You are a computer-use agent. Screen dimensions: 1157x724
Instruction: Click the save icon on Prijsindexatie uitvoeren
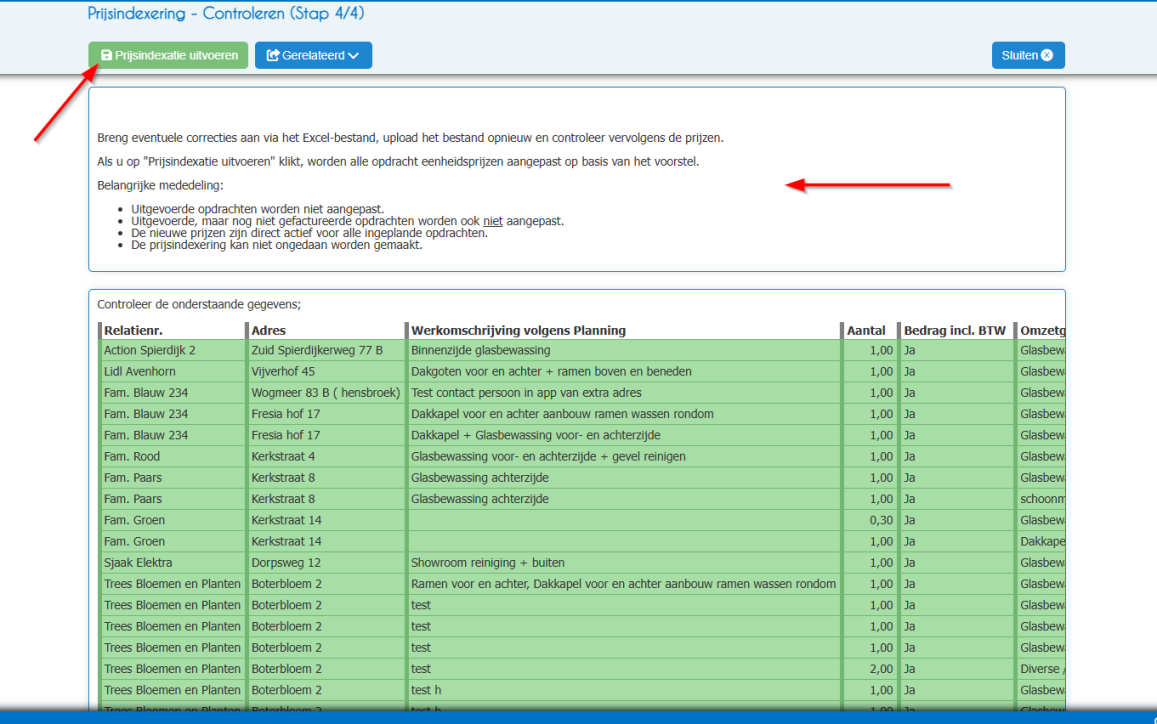[106, 55]
